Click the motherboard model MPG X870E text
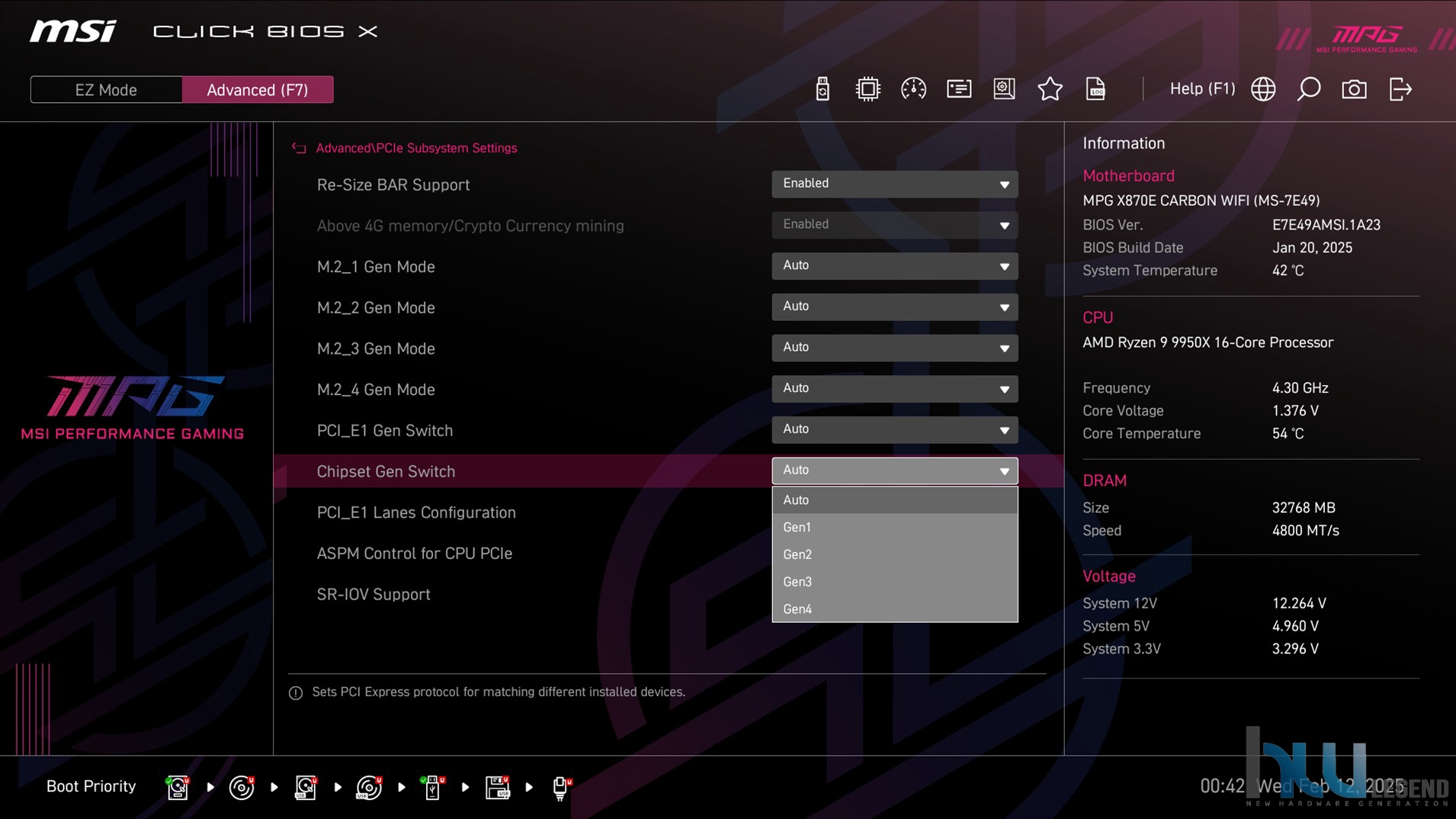1456x819 pixels. (1201, 201)
